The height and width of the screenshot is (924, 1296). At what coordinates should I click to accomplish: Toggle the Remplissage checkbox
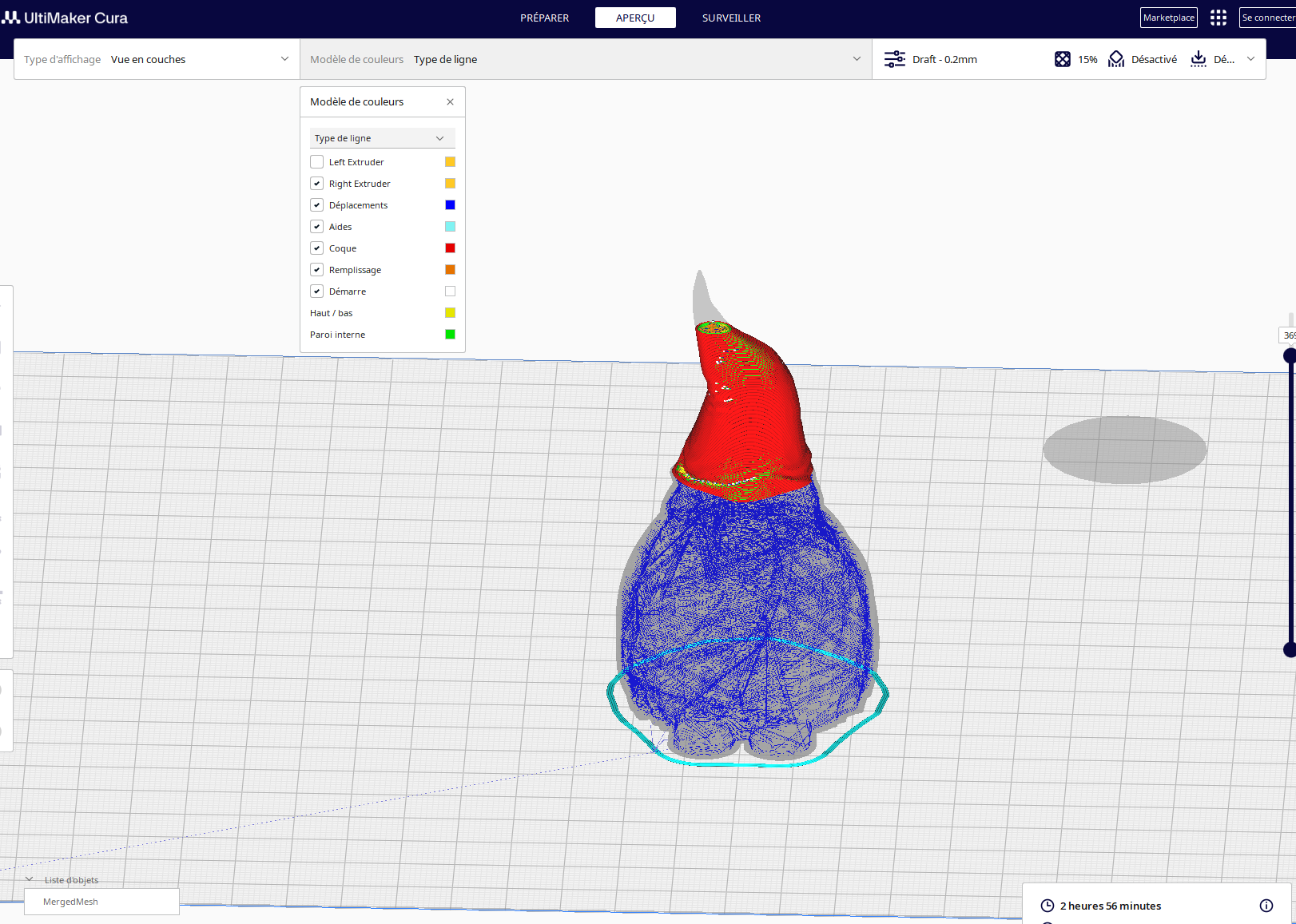317,270
